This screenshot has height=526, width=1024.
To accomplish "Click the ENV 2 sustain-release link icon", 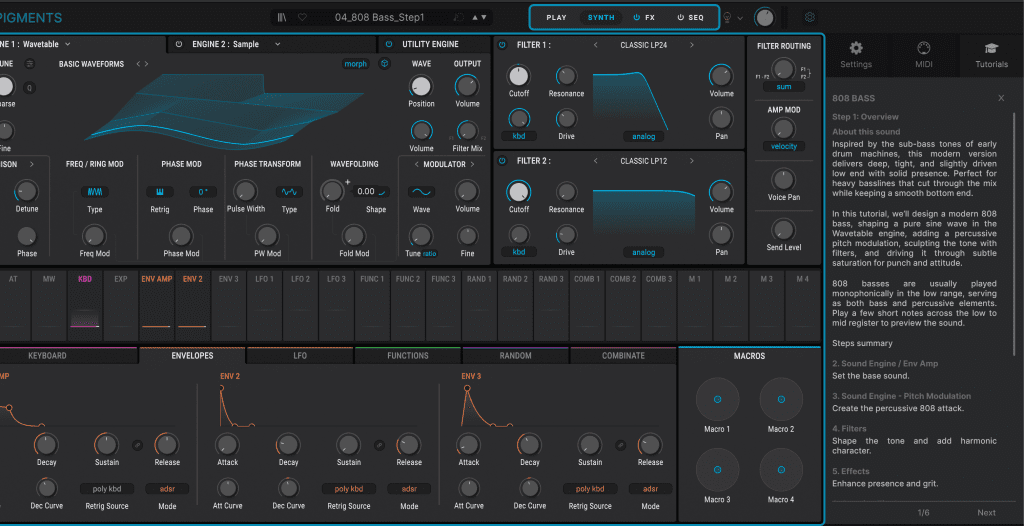I will tap(379, 444).
